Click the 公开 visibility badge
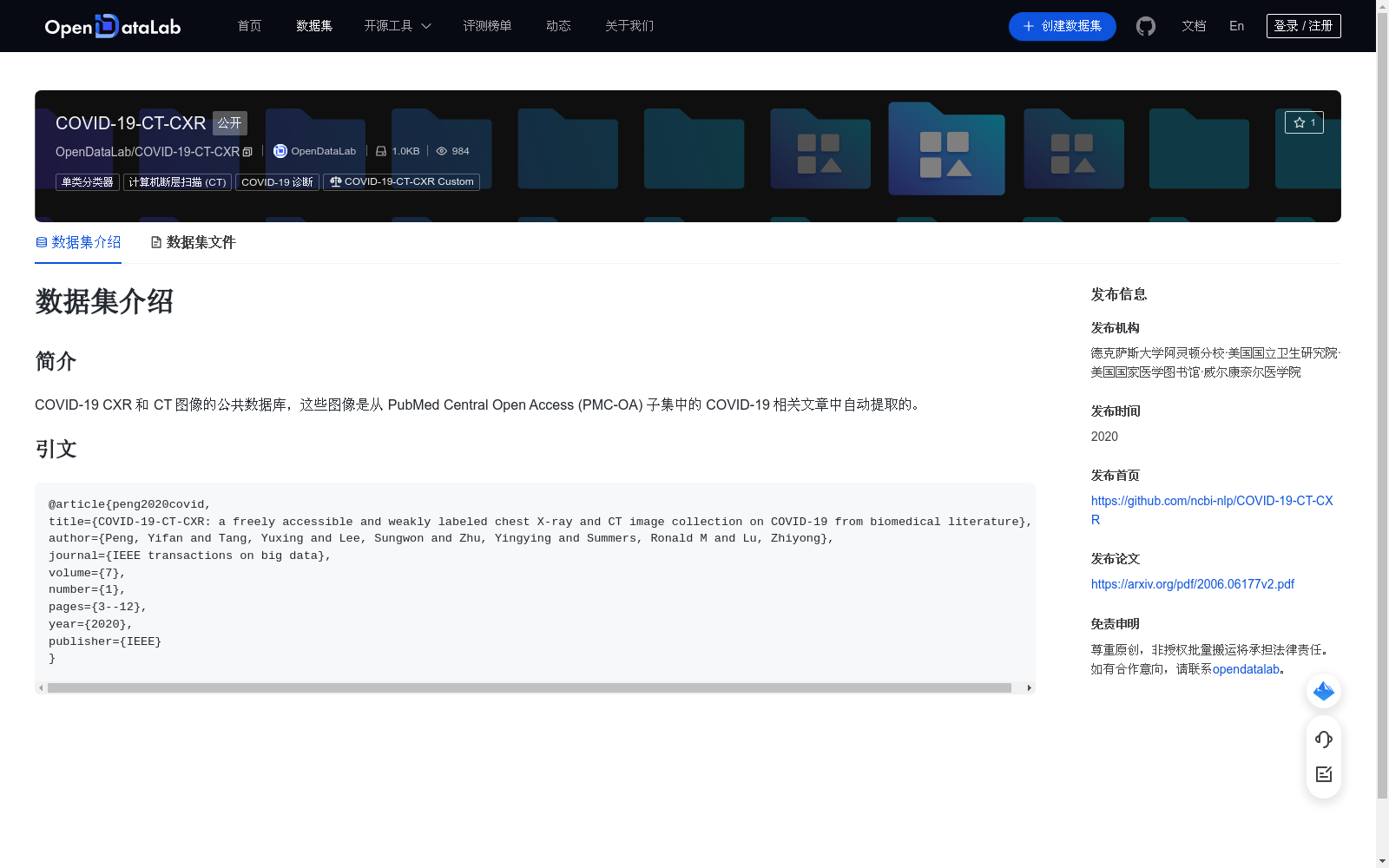Screen dimensions: 1389x868 (x=230, y=123)
